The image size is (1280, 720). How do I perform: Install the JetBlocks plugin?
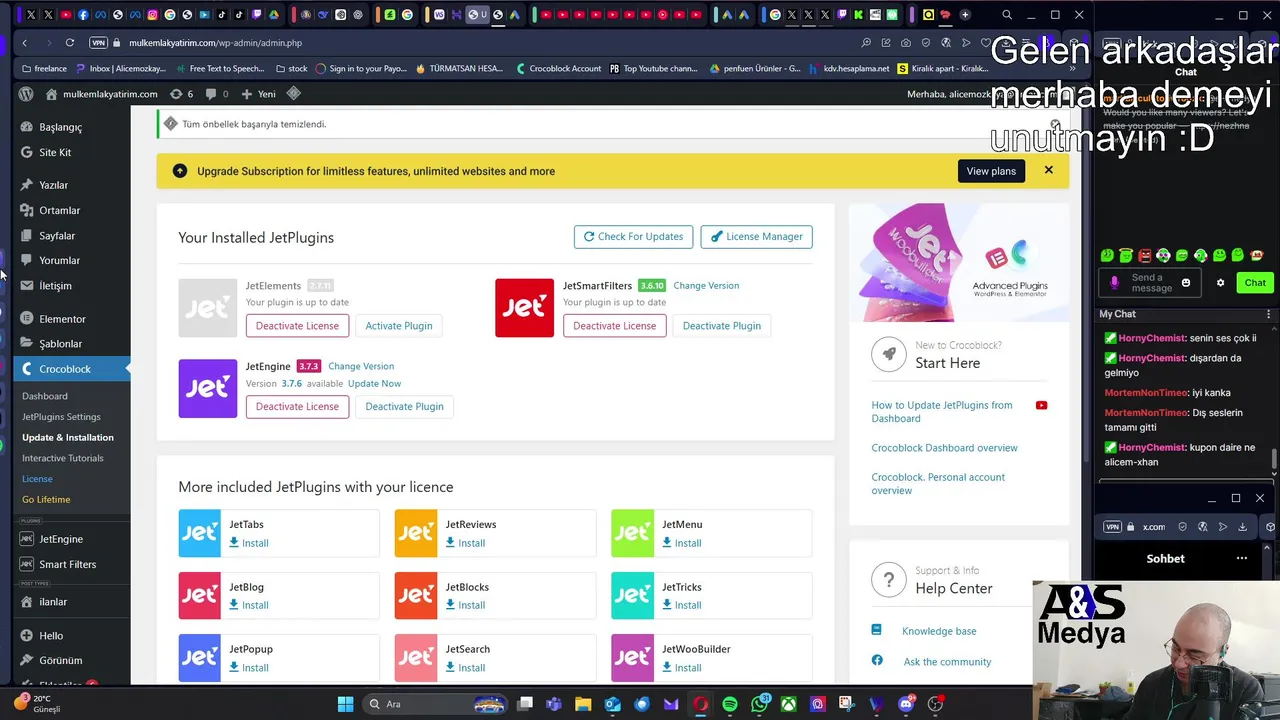click(x=465, y=605)
